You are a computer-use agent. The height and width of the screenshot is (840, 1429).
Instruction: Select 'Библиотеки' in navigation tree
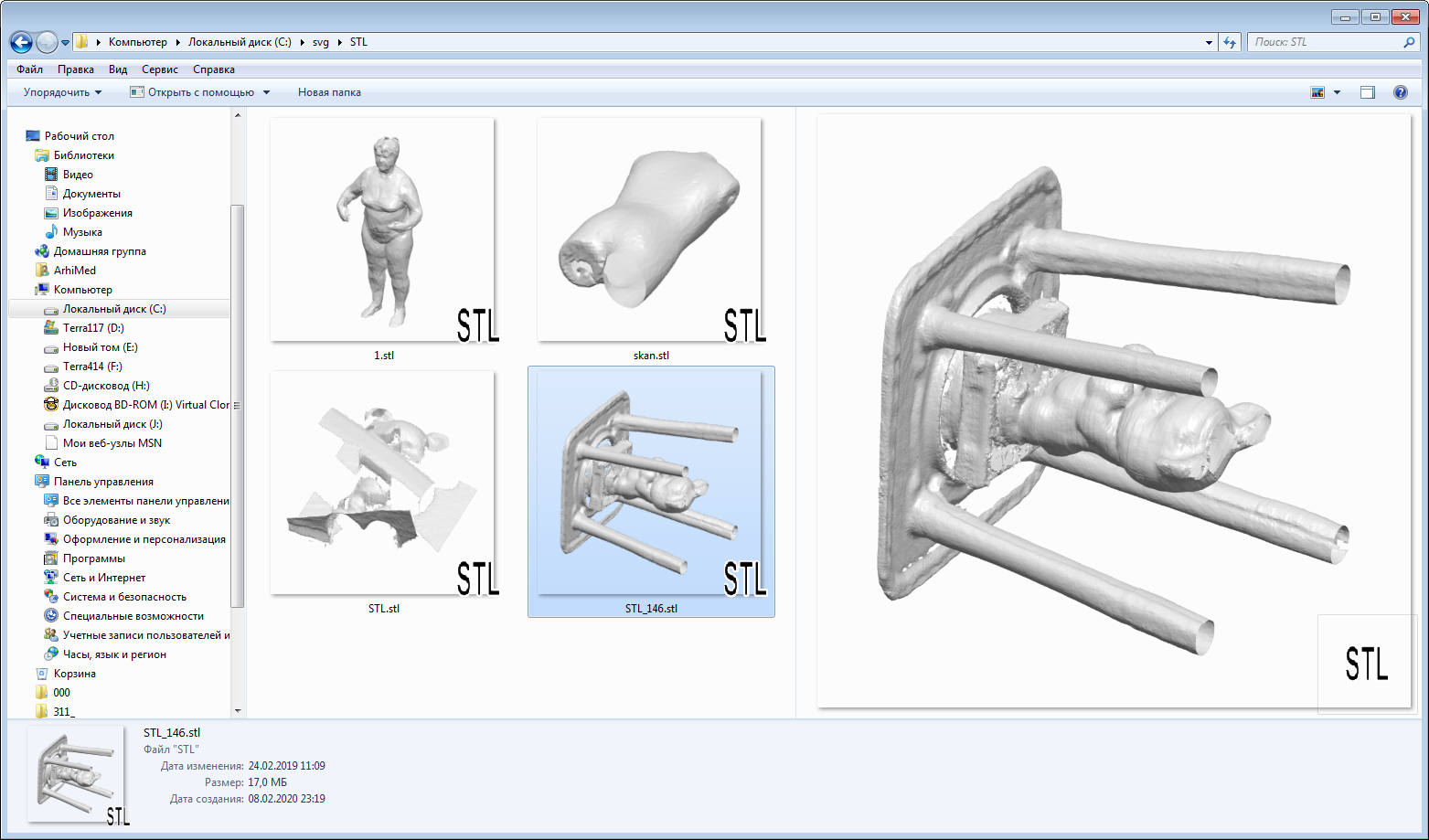pyautogui.click(x=84, y=155)
